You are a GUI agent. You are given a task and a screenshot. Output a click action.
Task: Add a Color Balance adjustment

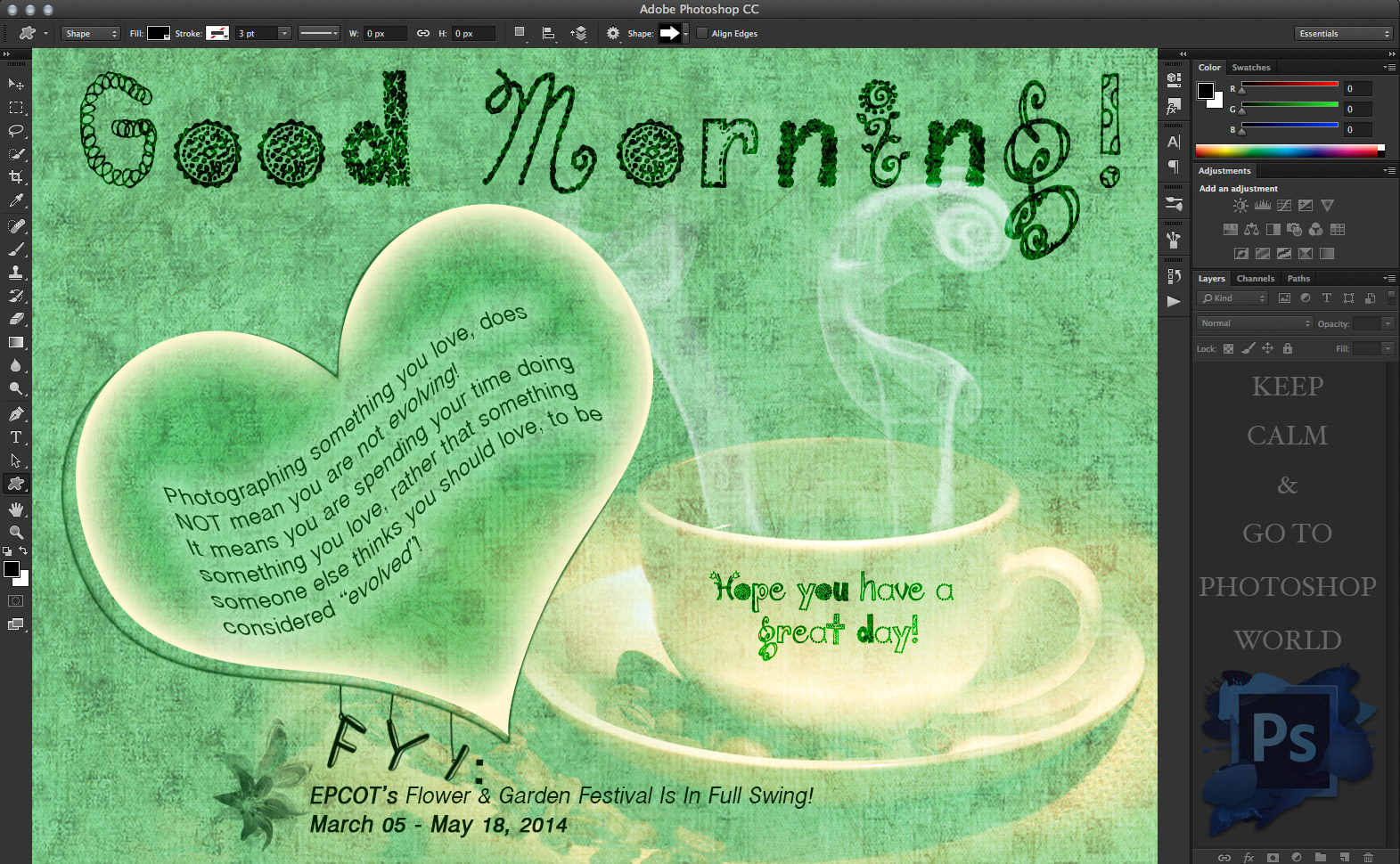pos(1252,229)
